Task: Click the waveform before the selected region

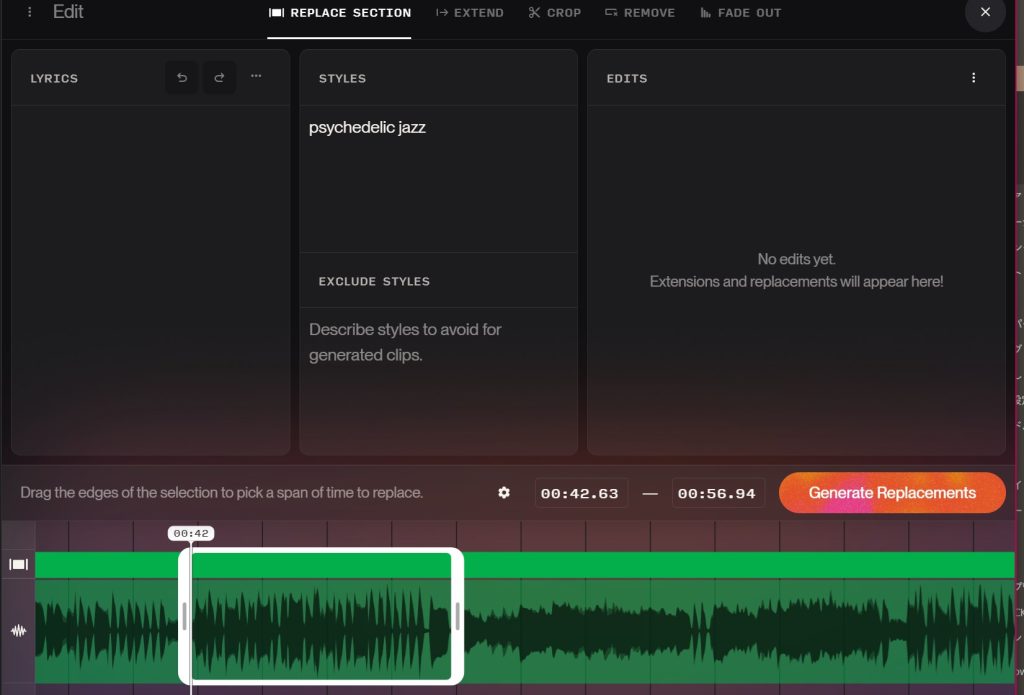Action: 106,630
